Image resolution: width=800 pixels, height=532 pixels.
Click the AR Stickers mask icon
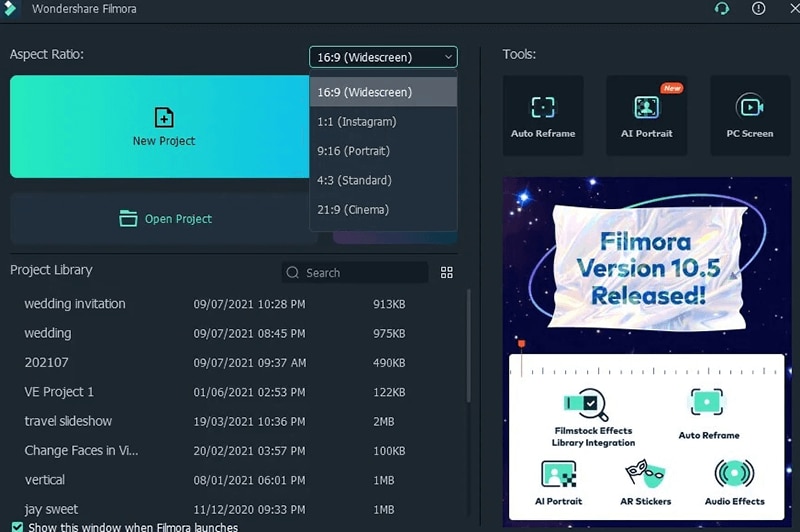click(645, 473)
